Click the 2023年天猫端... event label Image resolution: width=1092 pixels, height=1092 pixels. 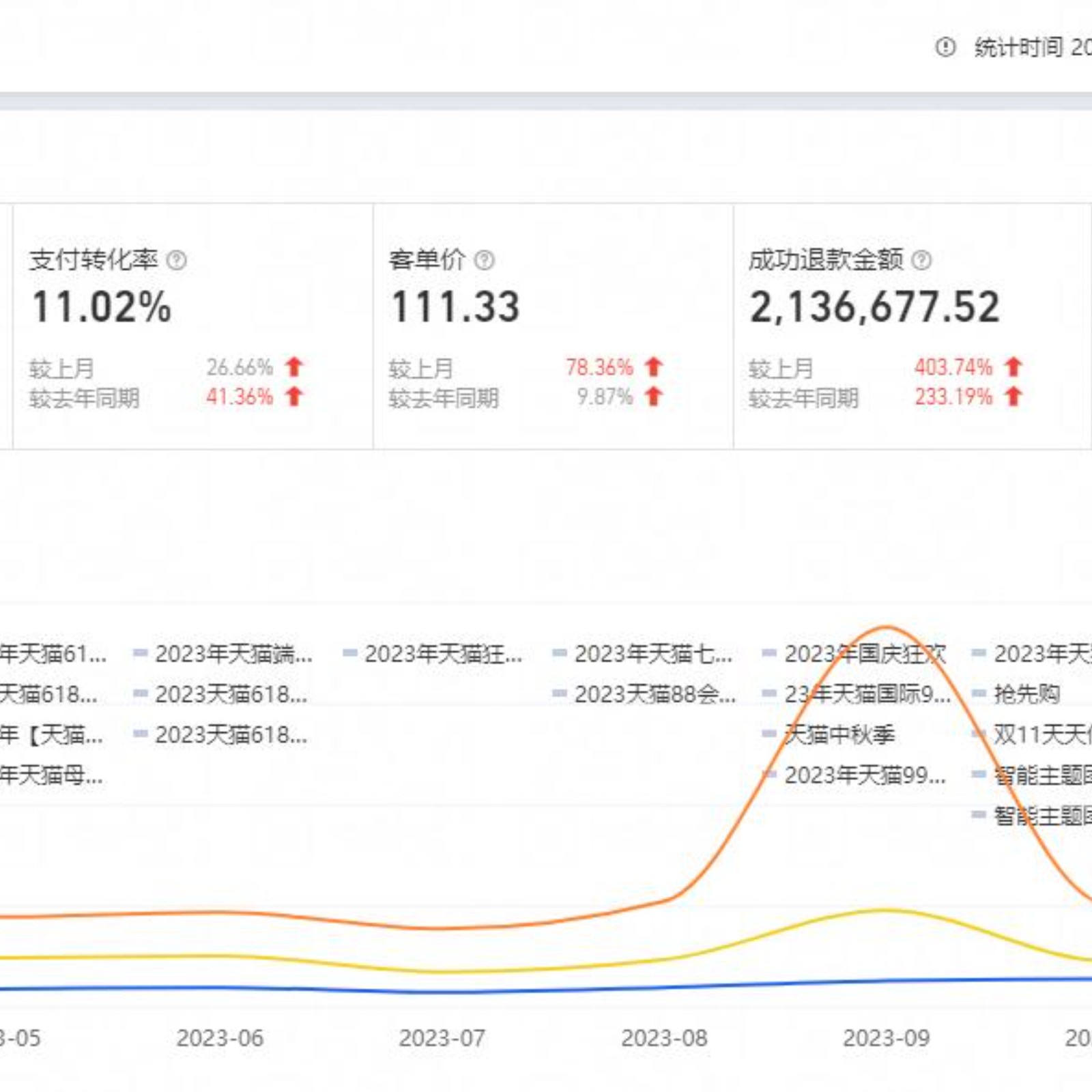click(233, 654)
